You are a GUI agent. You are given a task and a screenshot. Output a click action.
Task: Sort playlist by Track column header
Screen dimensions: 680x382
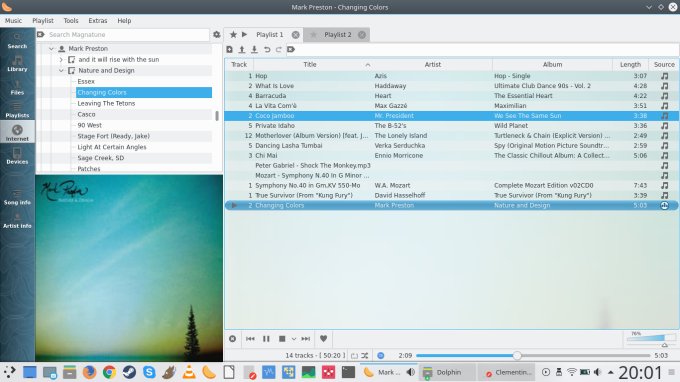pos(239,64)
